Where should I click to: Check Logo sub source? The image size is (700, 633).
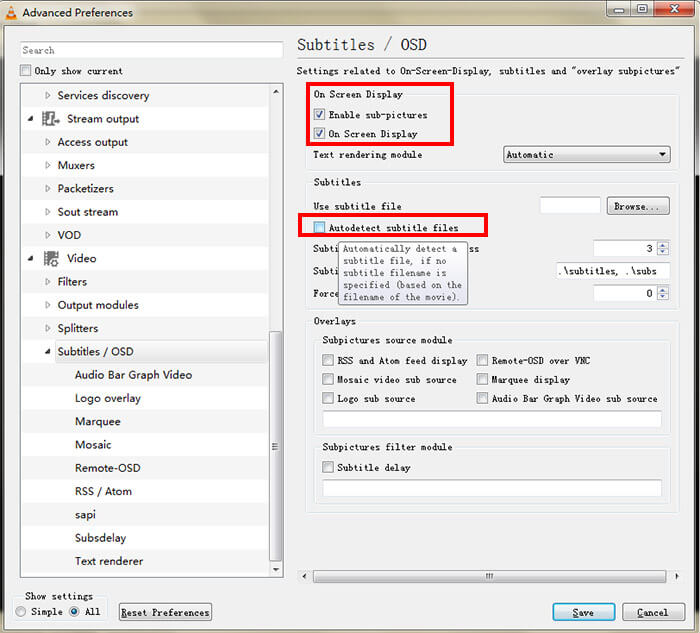328,398
